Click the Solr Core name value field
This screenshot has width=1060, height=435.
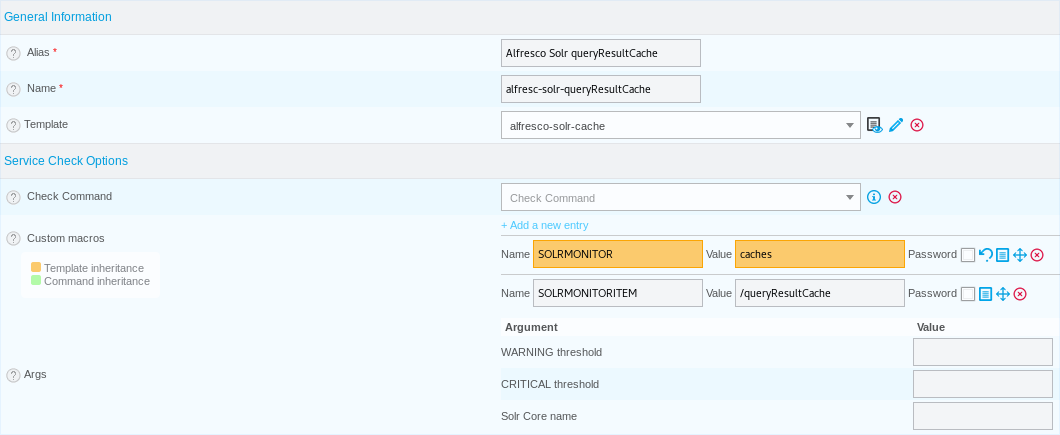[983, 415]
